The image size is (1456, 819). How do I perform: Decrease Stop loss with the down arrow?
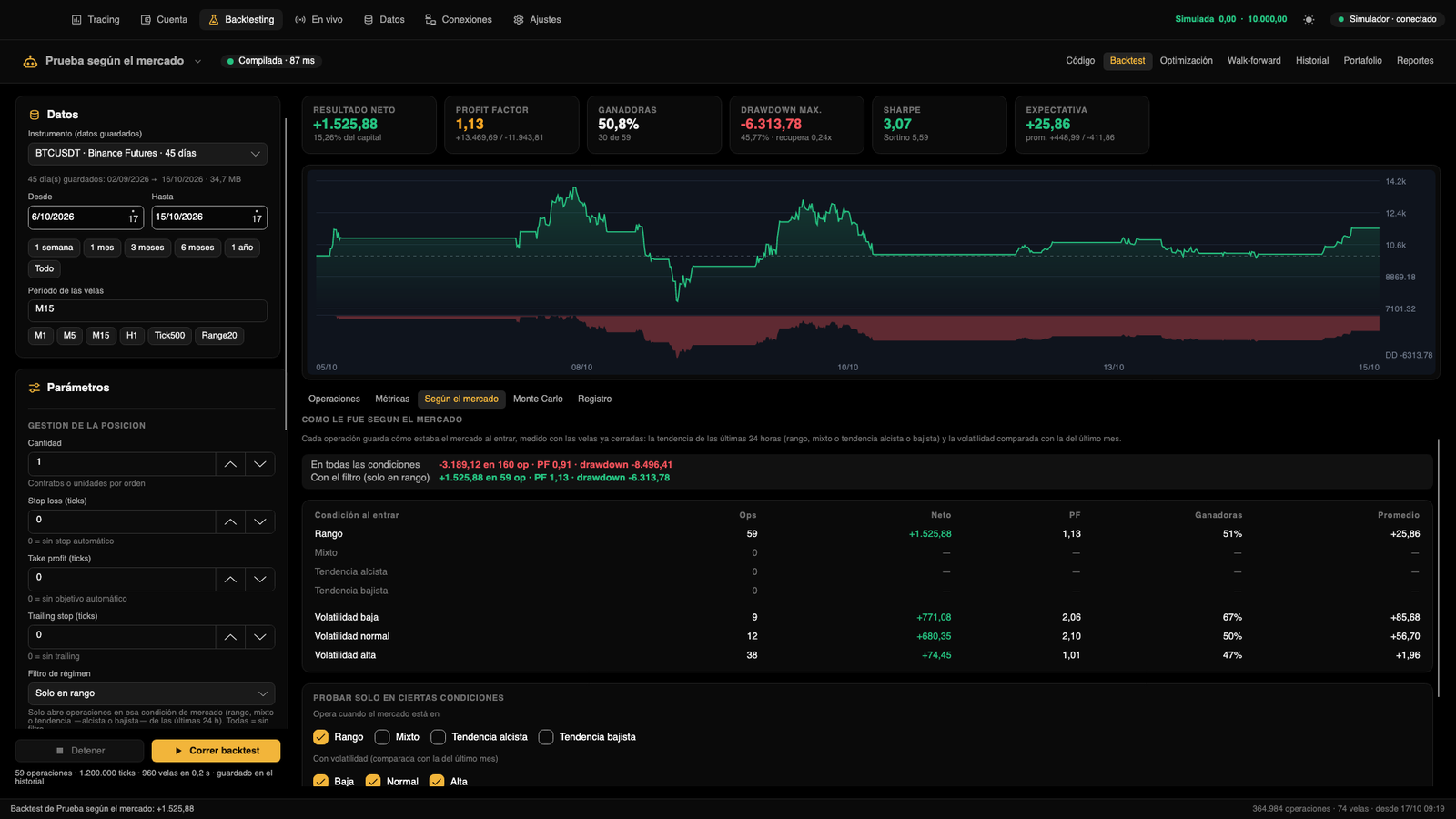(259, 521)
